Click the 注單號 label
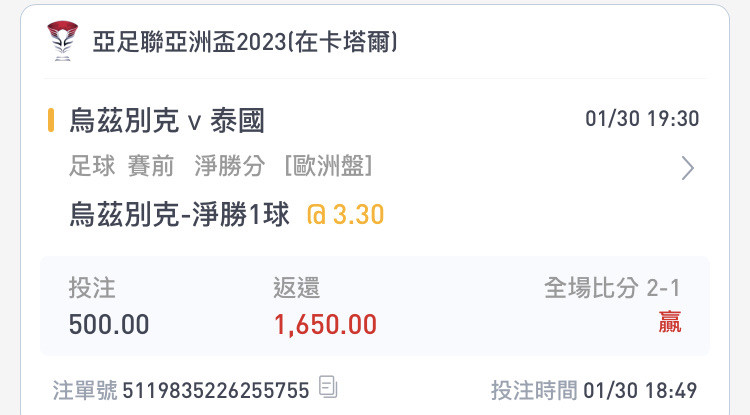The width and height of the screenshot is (750, 415). point(85,390)
